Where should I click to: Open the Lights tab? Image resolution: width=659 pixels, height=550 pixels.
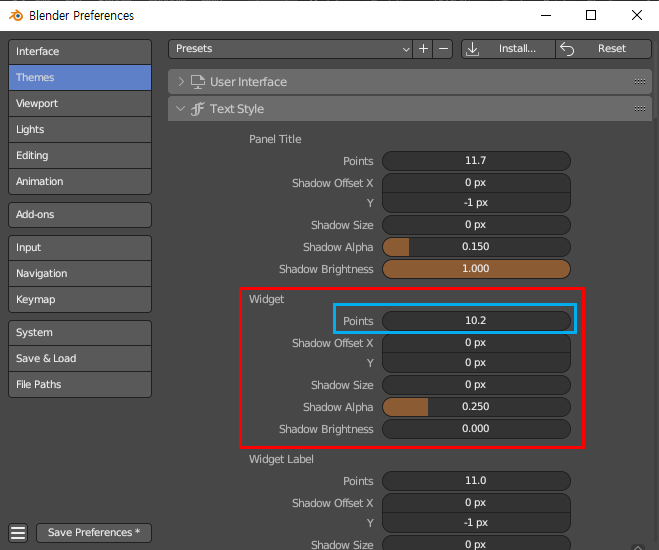tap(80, 129)
